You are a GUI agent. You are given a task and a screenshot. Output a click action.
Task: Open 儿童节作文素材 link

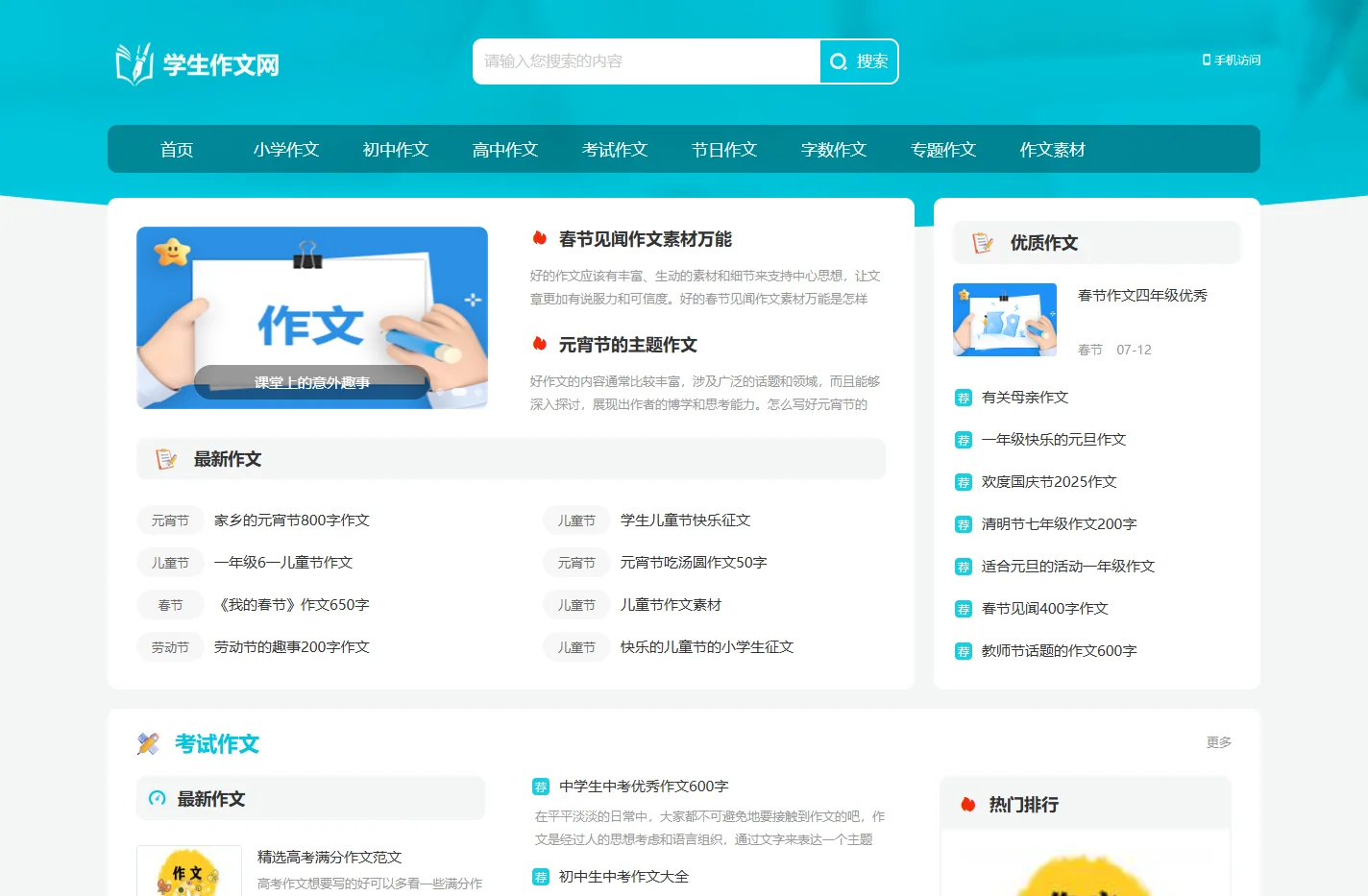click(671, 605)
